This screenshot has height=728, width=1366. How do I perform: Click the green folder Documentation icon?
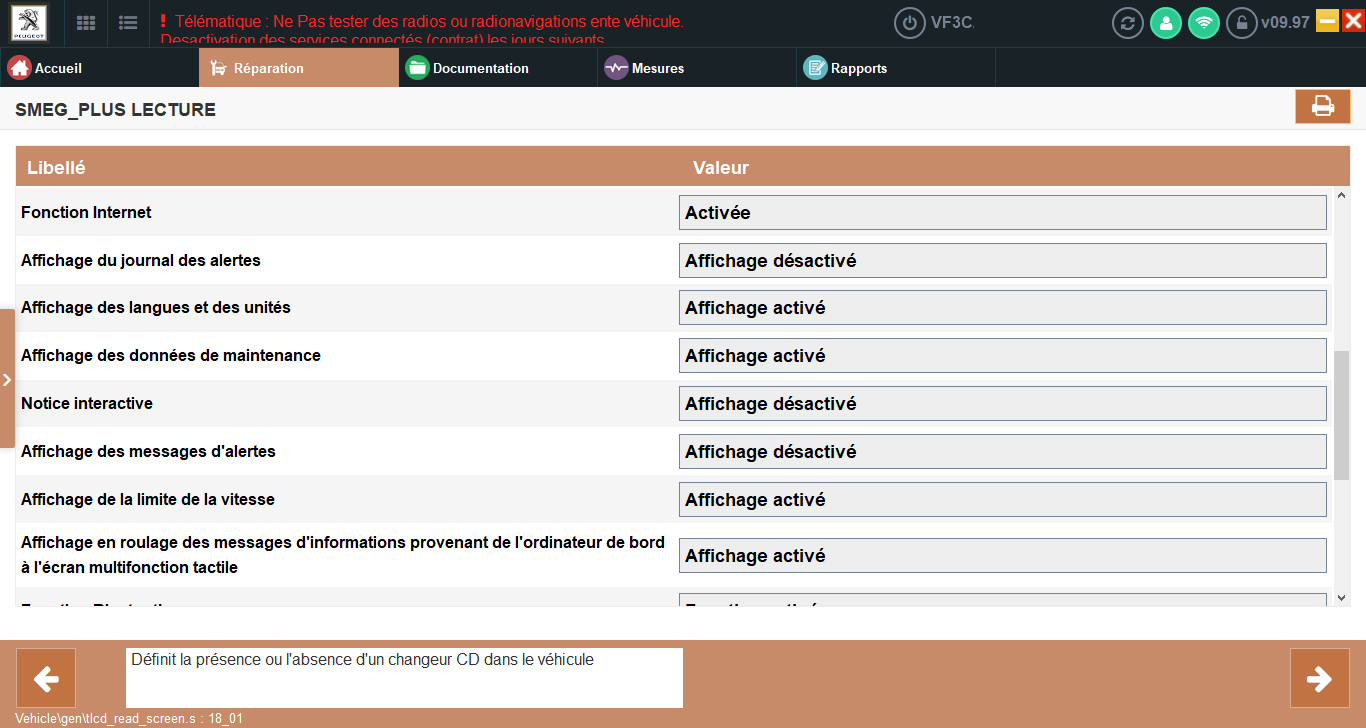[x=417, y=68]
